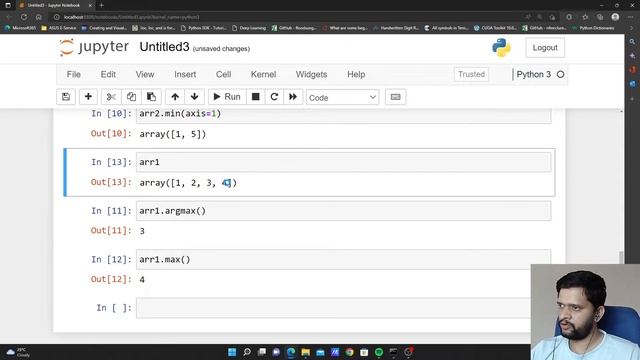Open the Deep Learning bookmark
The height and width of the screenshot is (360, 640).
(x=249, y=28)
